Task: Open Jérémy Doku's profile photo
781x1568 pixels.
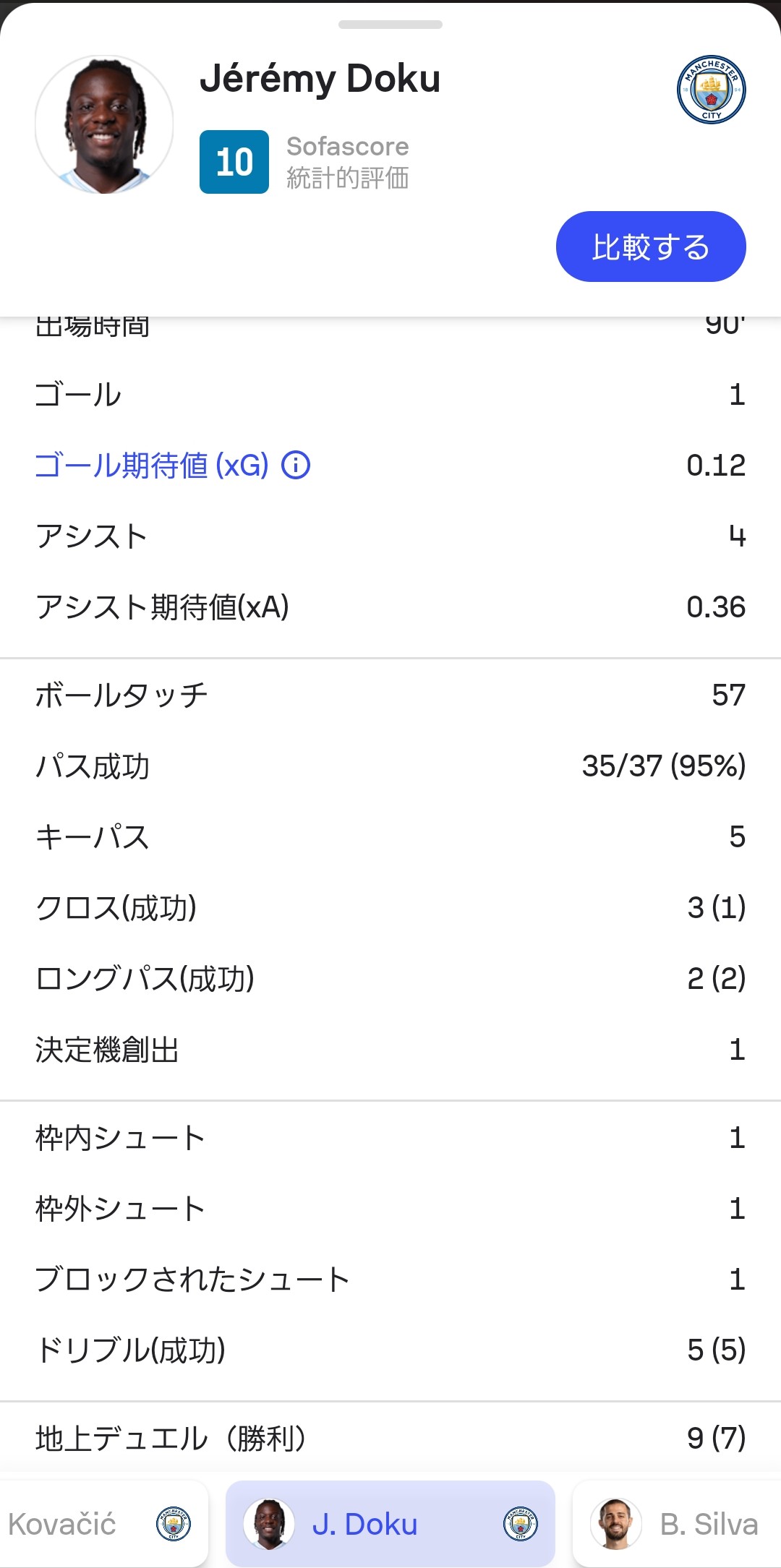Action: click(104, 124)
